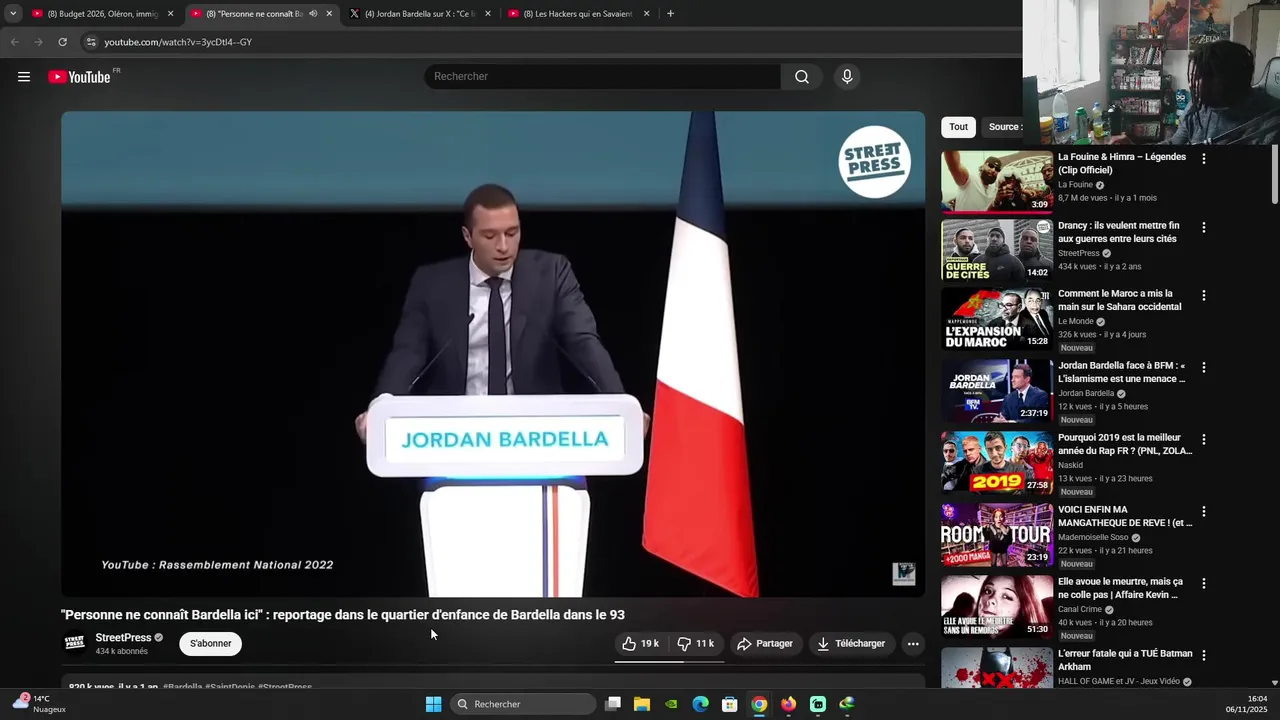Image resolution: width=1280 pixels, height=720 pixels.
Task: Open L'expansion du Maroc thumbnail
Action: pyautogui.click(x=997, y=319)
